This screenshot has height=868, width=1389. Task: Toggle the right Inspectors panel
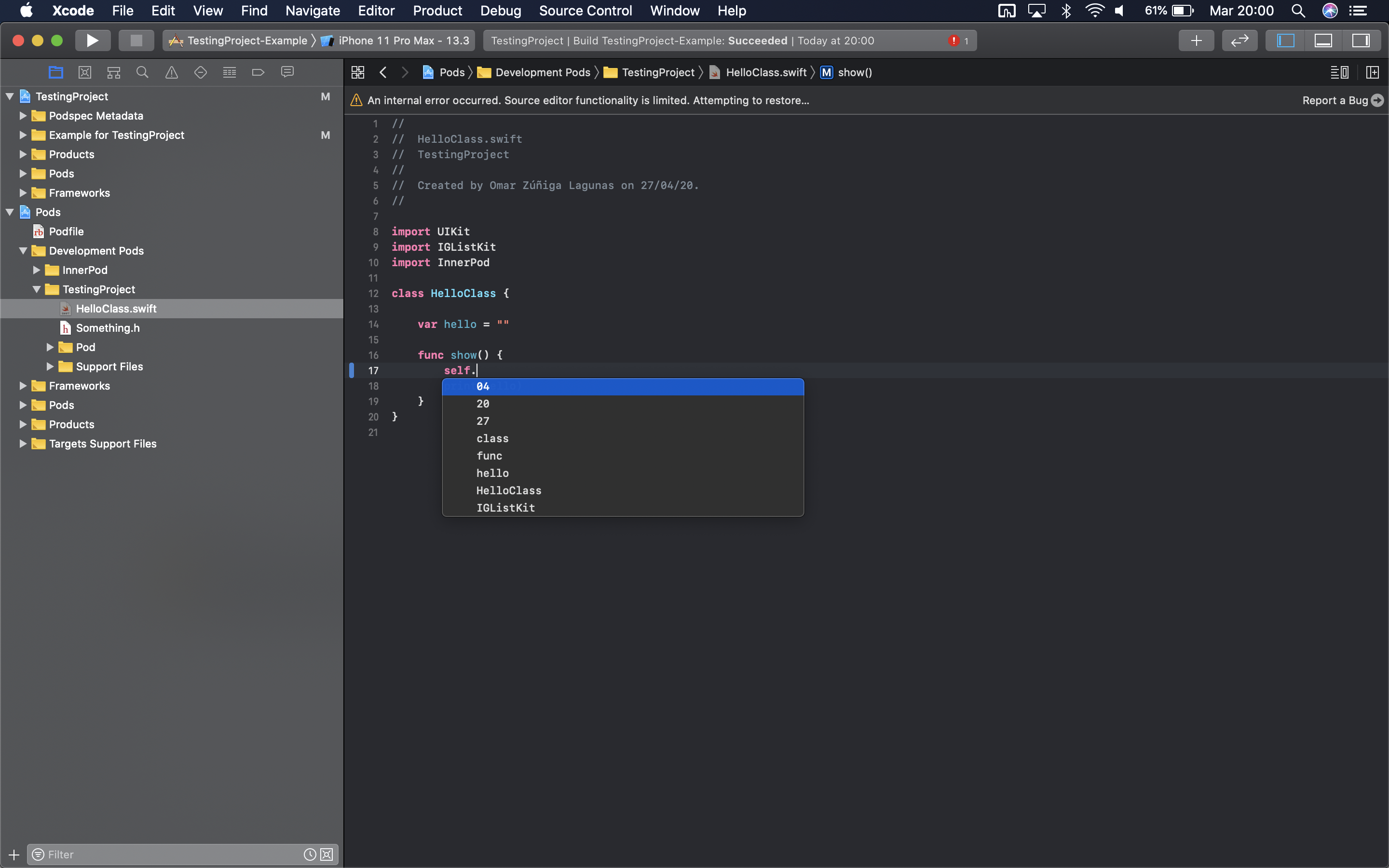click(1361, 41)
